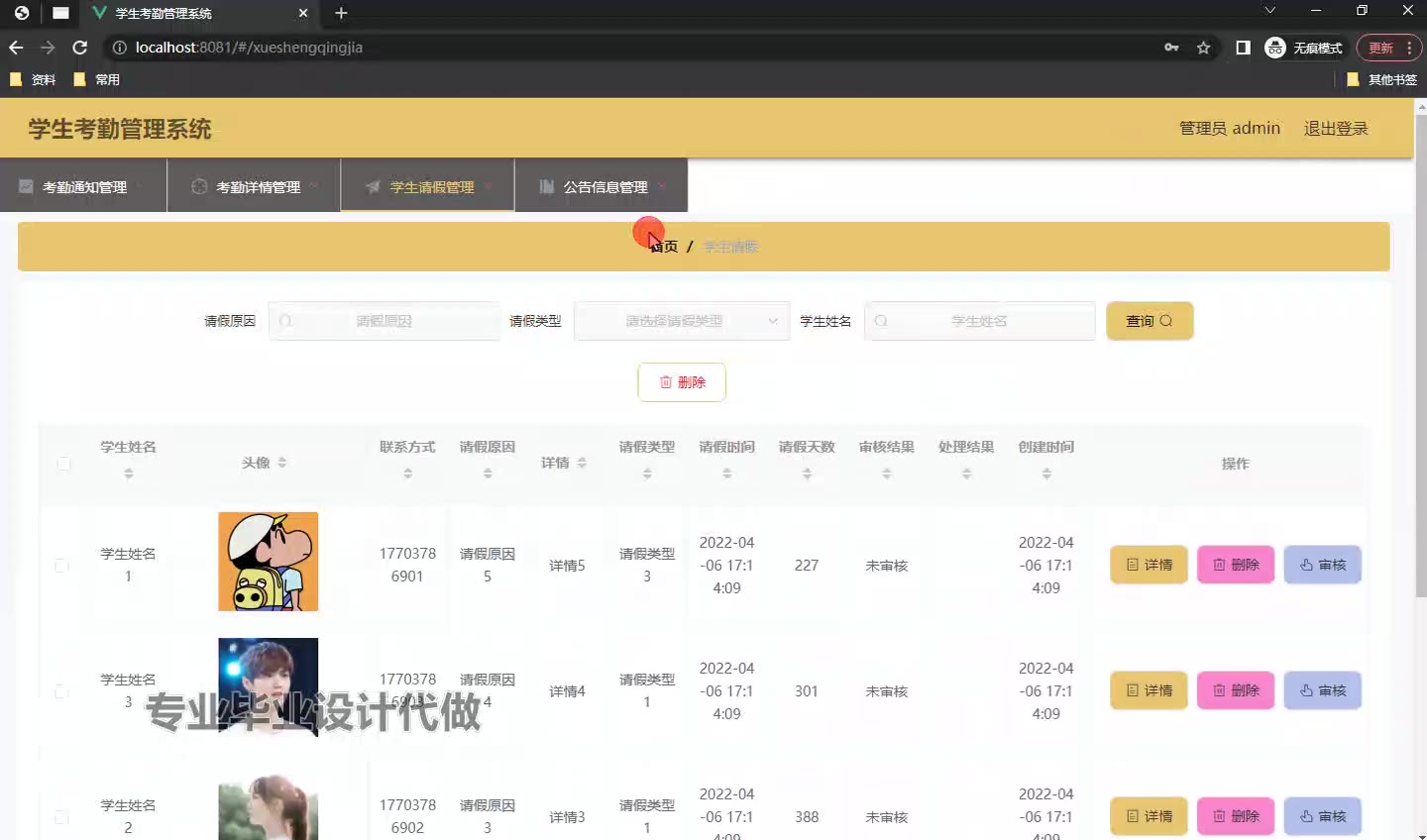Reload the page with the refresh icon
The height and width of the screenshot is (840, 1427).
80,48
